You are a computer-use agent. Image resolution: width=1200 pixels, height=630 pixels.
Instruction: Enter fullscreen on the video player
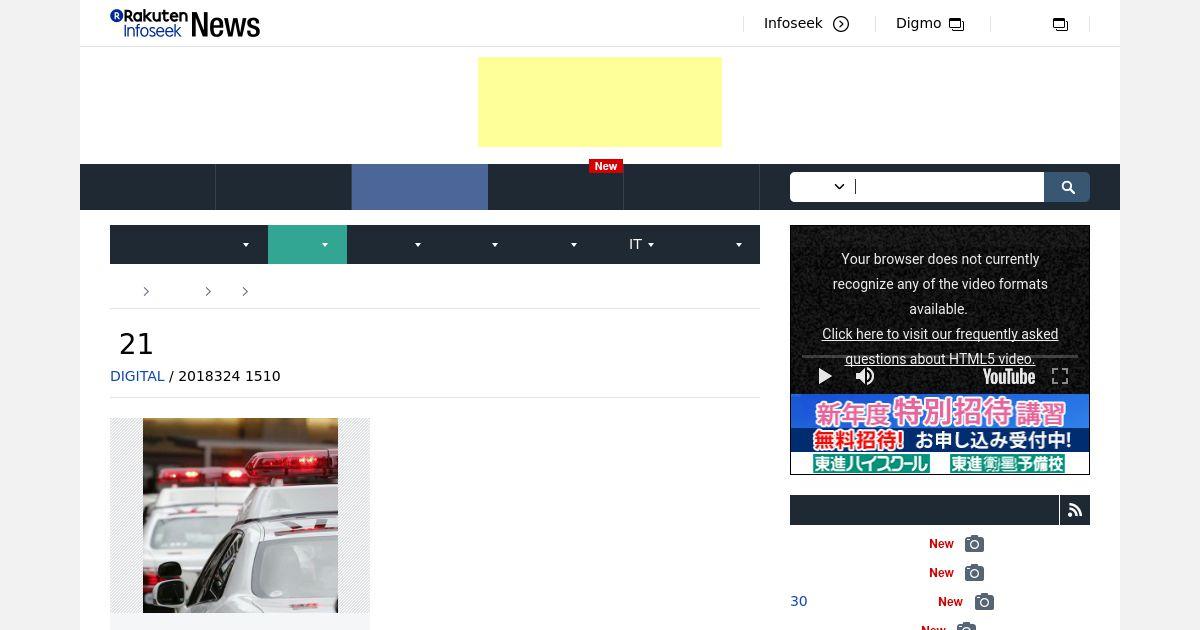click(1060, 376)
